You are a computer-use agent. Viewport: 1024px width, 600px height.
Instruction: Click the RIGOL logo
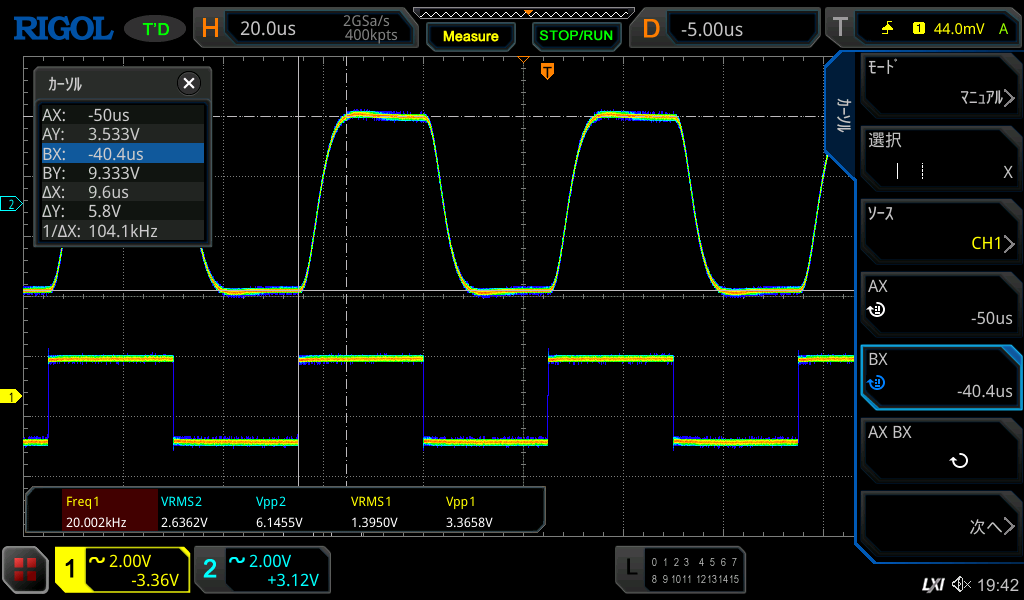(x=62, y=28)
